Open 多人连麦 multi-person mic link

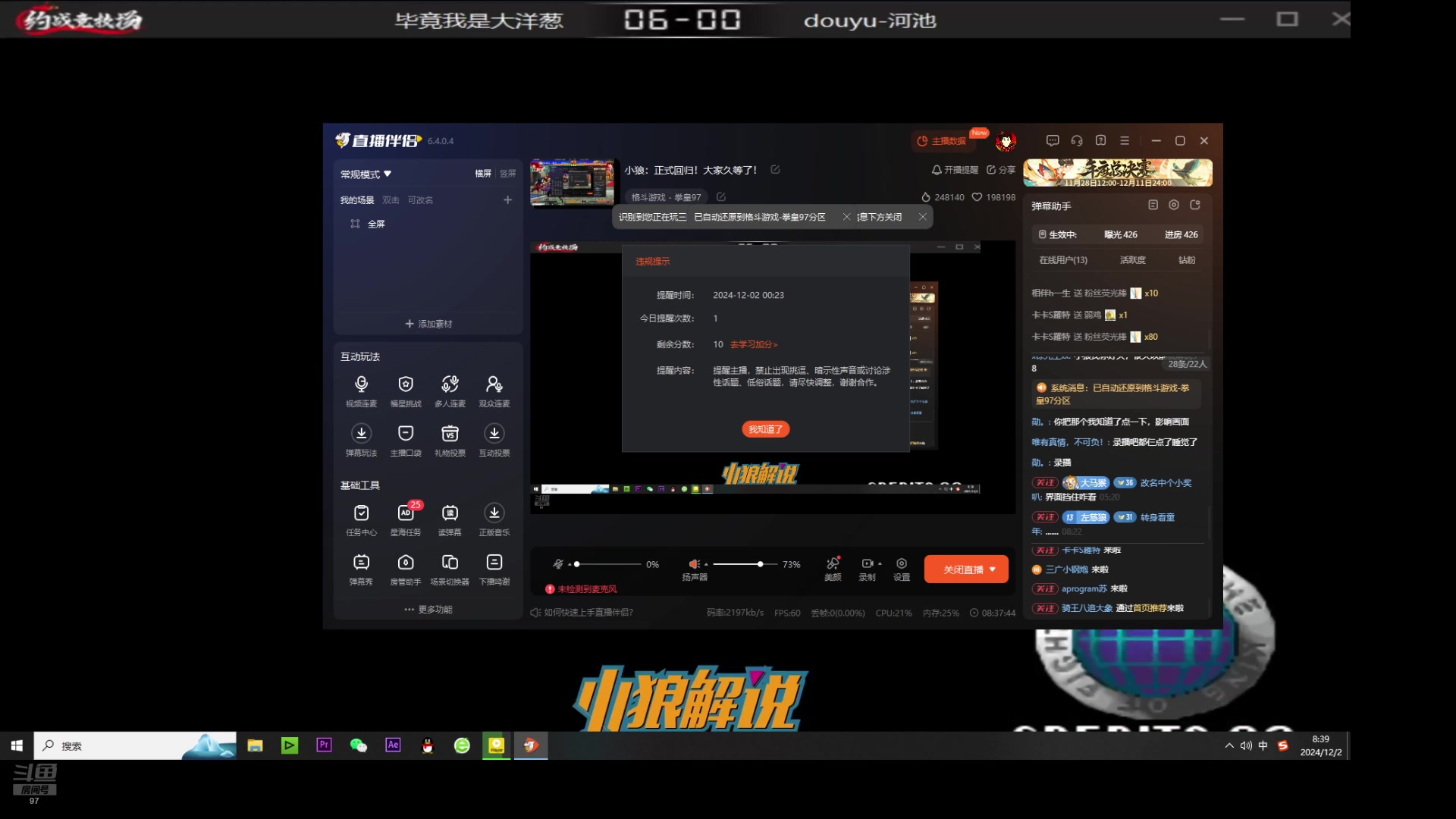pos(450,391)
